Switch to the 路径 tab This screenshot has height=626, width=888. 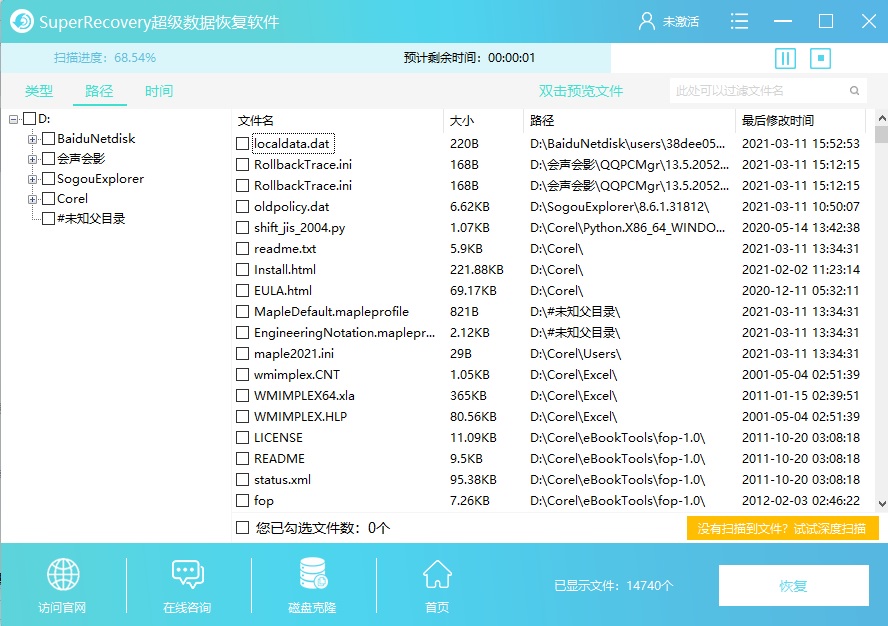click(99, 91)
